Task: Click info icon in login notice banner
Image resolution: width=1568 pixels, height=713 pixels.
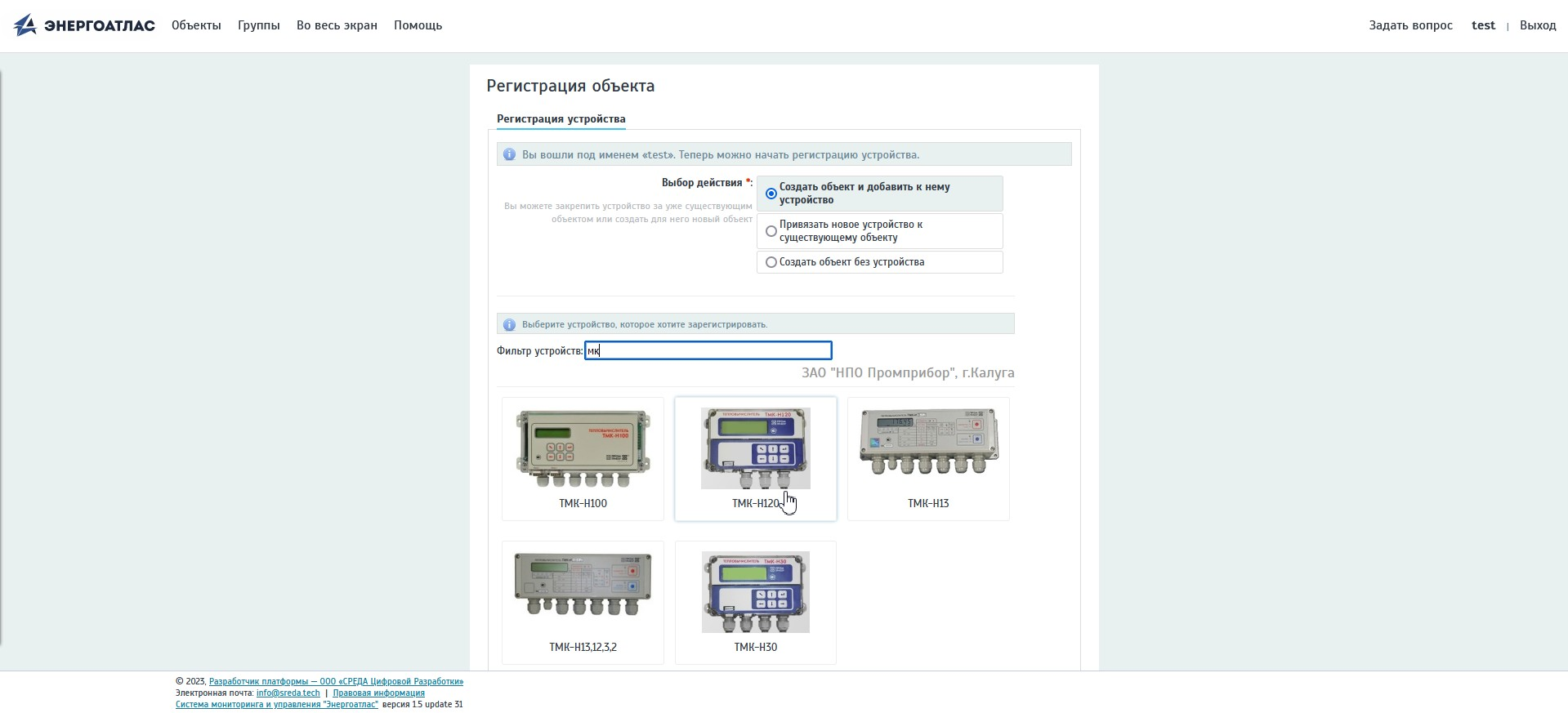Action: point(509,154)
